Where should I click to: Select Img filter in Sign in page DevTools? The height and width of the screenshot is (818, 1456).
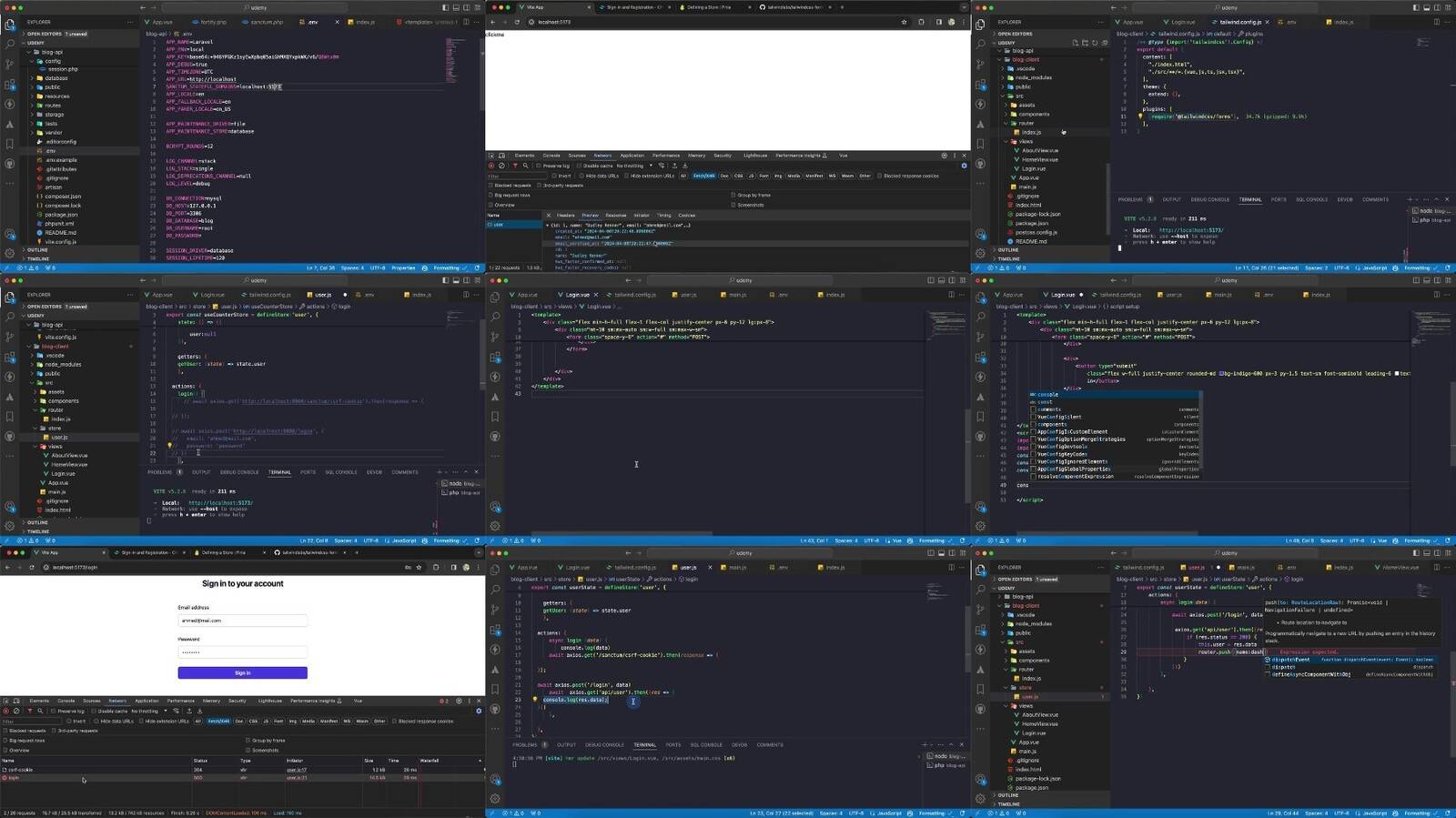293,722
